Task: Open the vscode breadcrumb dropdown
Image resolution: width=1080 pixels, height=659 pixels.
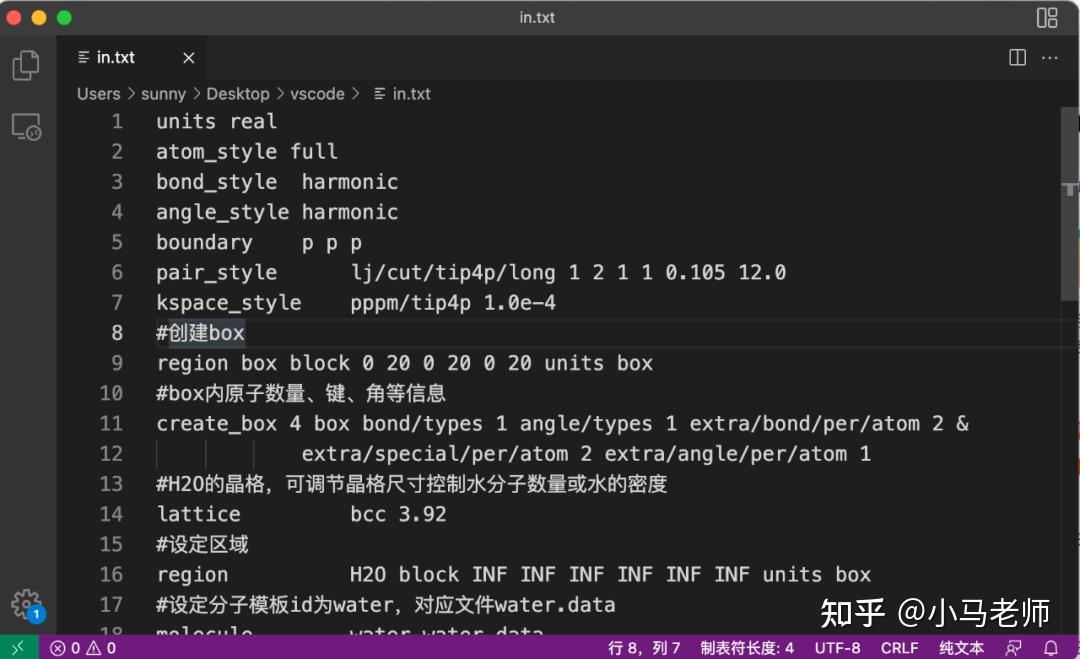Action: click(318, 93)
